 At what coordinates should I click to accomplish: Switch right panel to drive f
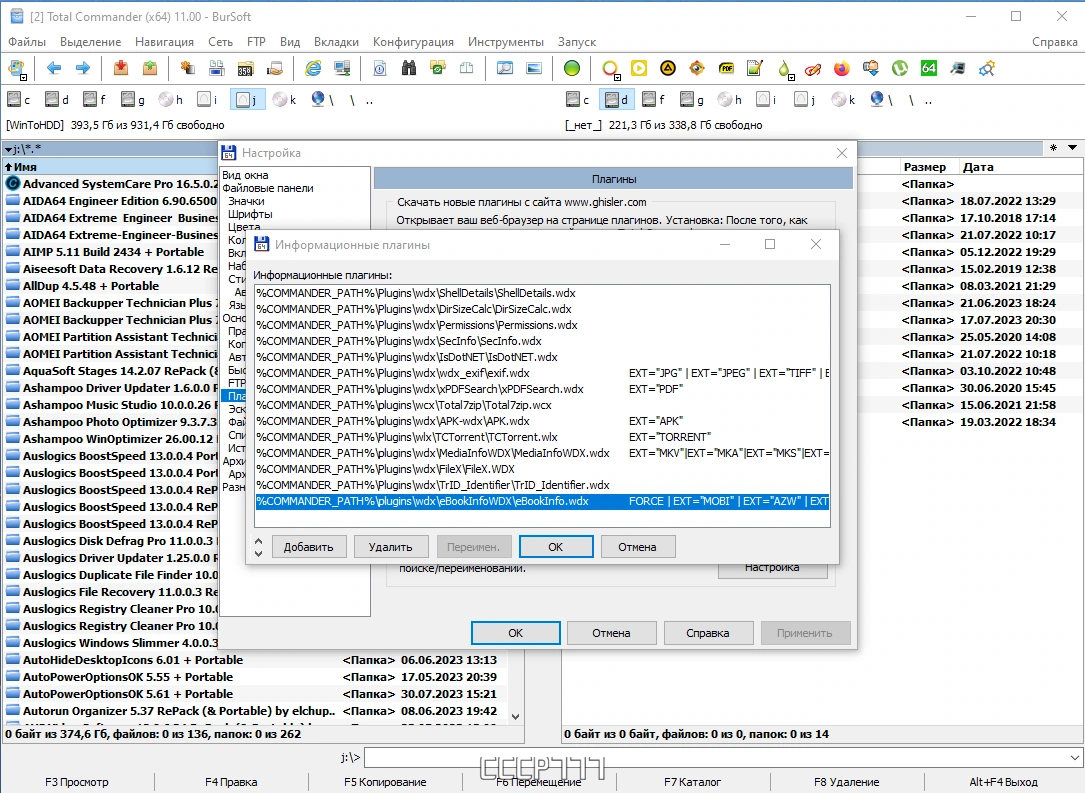tap(654, 100)
